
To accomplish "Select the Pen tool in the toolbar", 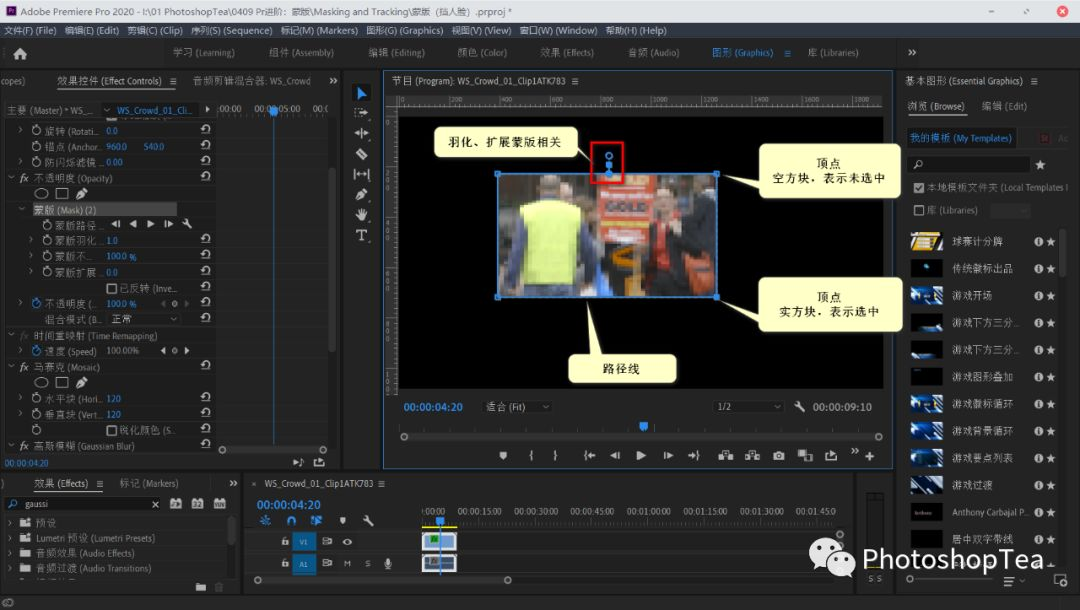I will pos(362,194).
